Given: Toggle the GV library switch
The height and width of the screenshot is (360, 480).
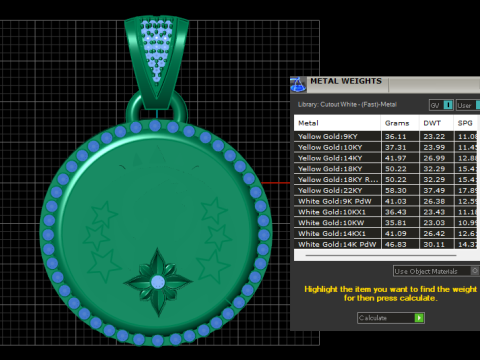Looking at the screenshot, I should pos(441,105).
